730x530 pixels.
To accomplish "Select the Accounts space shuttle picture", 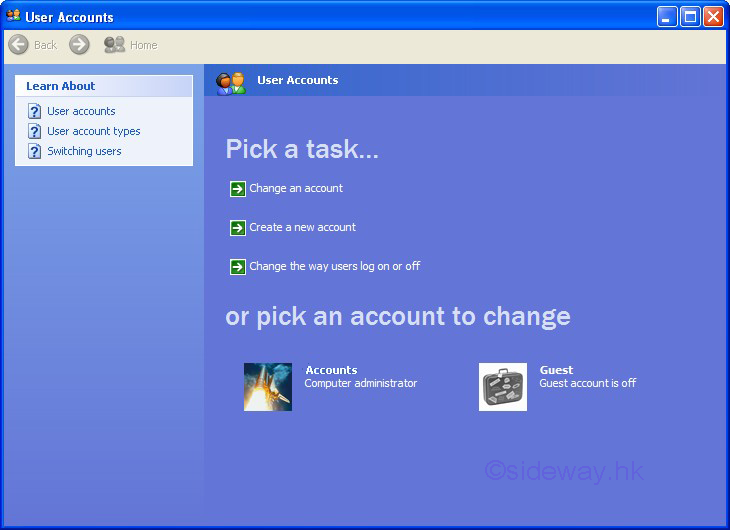I will coord(268,387).
